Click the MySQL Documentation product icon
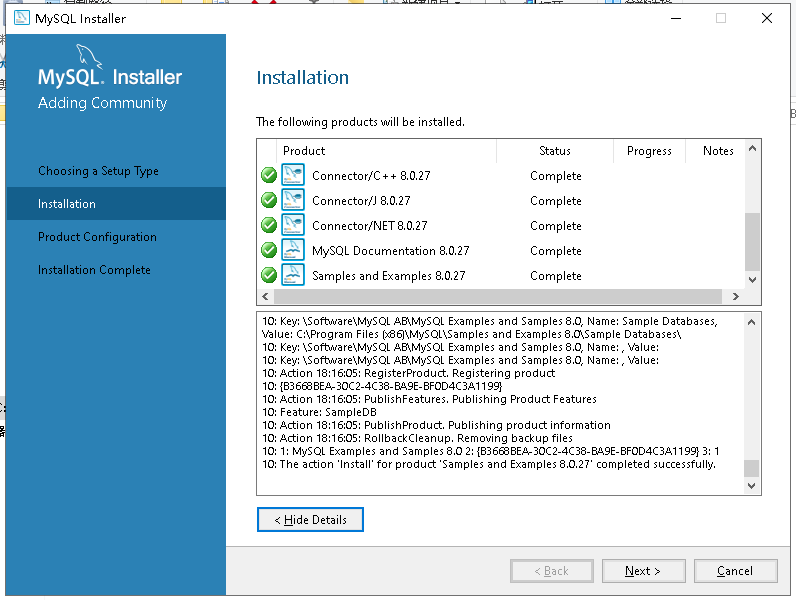The image size is (796, 600). click(293, 249)
